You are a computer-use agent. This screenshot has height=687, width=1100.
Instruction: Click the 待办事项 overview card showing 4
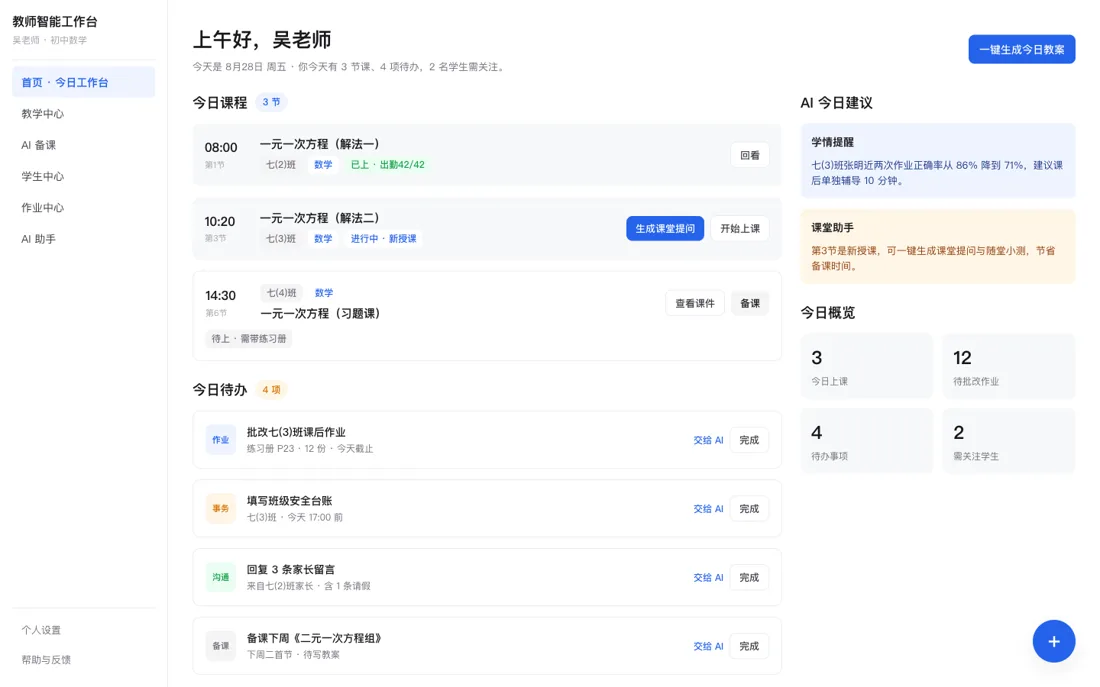[x=866, y=441]
